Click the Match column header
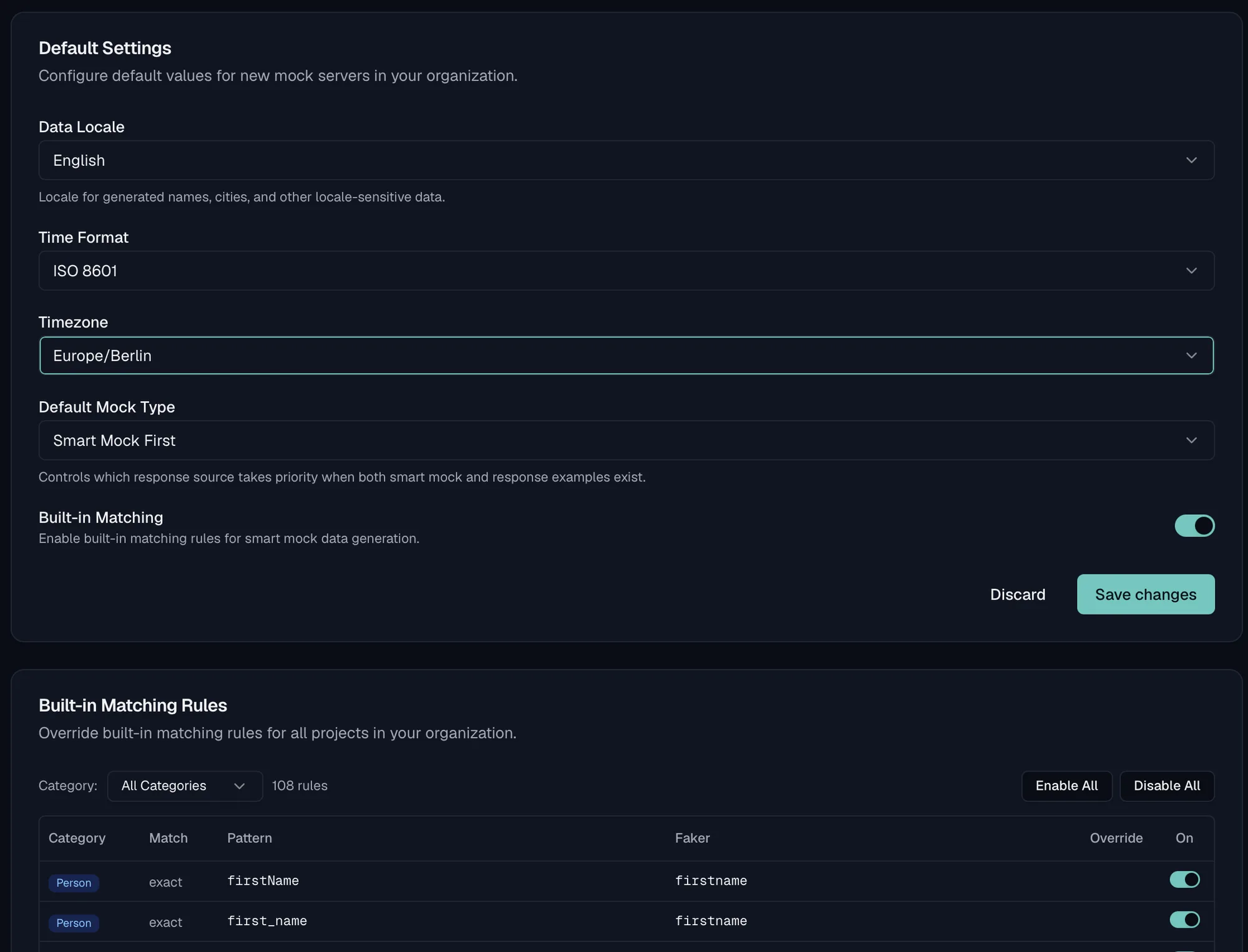1248x952 pixels. 168,838
